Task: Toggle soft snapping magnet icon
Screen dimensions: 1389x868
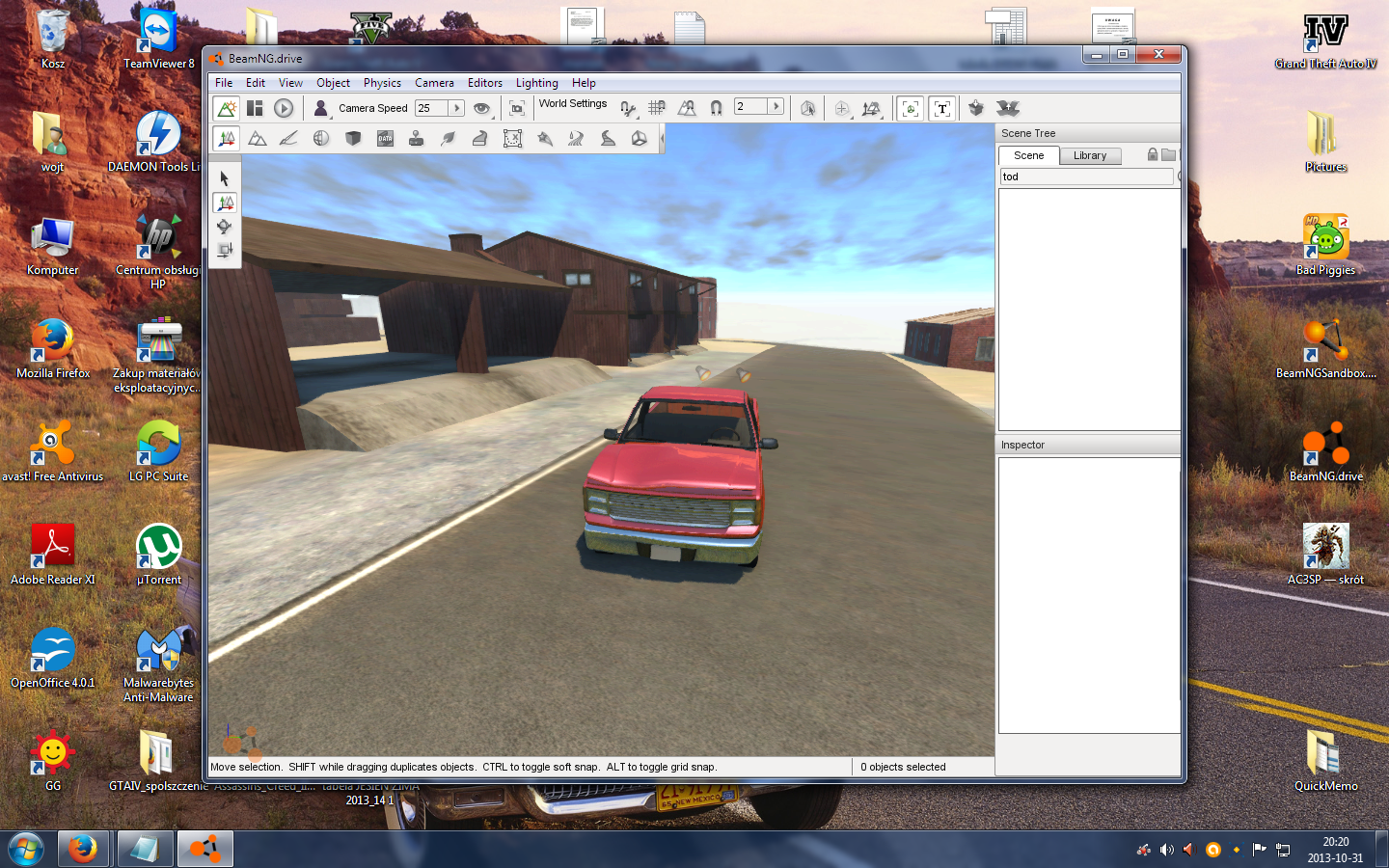Action: click(x=716, y=108)
